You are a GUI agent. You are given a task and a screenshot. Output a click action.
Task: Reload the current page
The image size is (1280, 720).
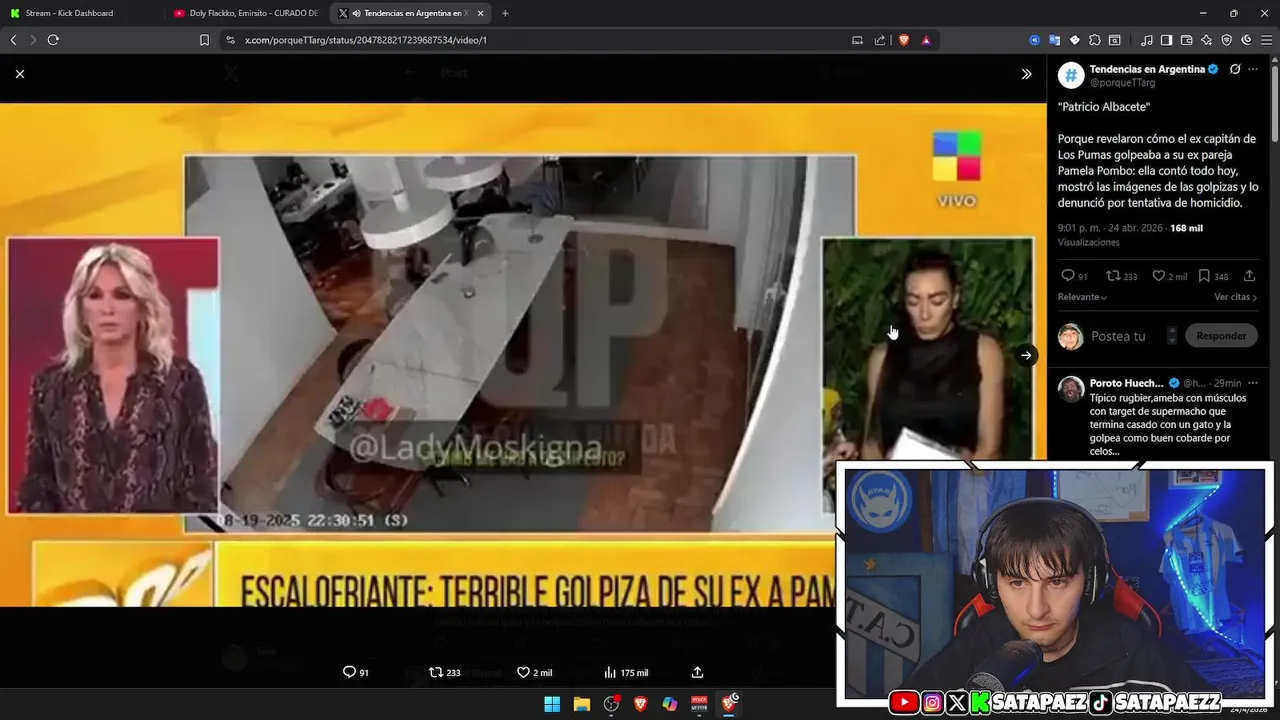(53, 40)
